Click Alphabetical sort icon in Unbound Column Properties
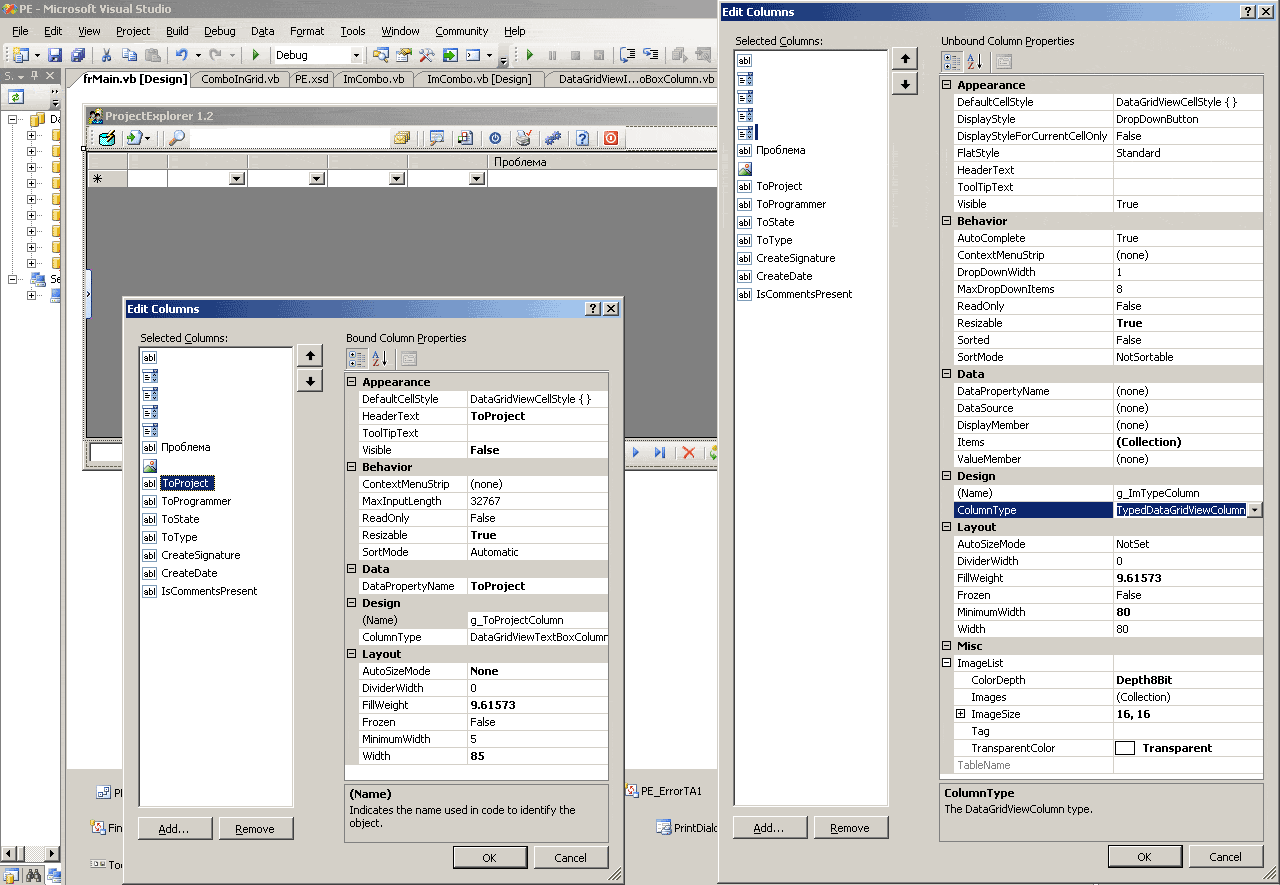Viewport: 1280px width, 885px height. click(975, 62)
